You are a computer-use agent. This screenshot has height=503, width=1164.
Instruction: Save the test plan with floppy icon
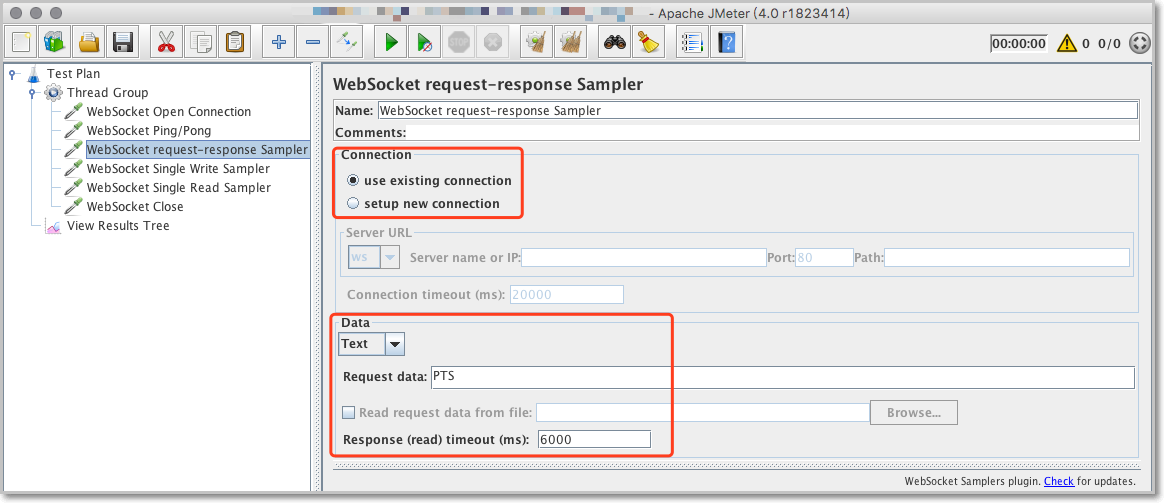pos(122,42)
